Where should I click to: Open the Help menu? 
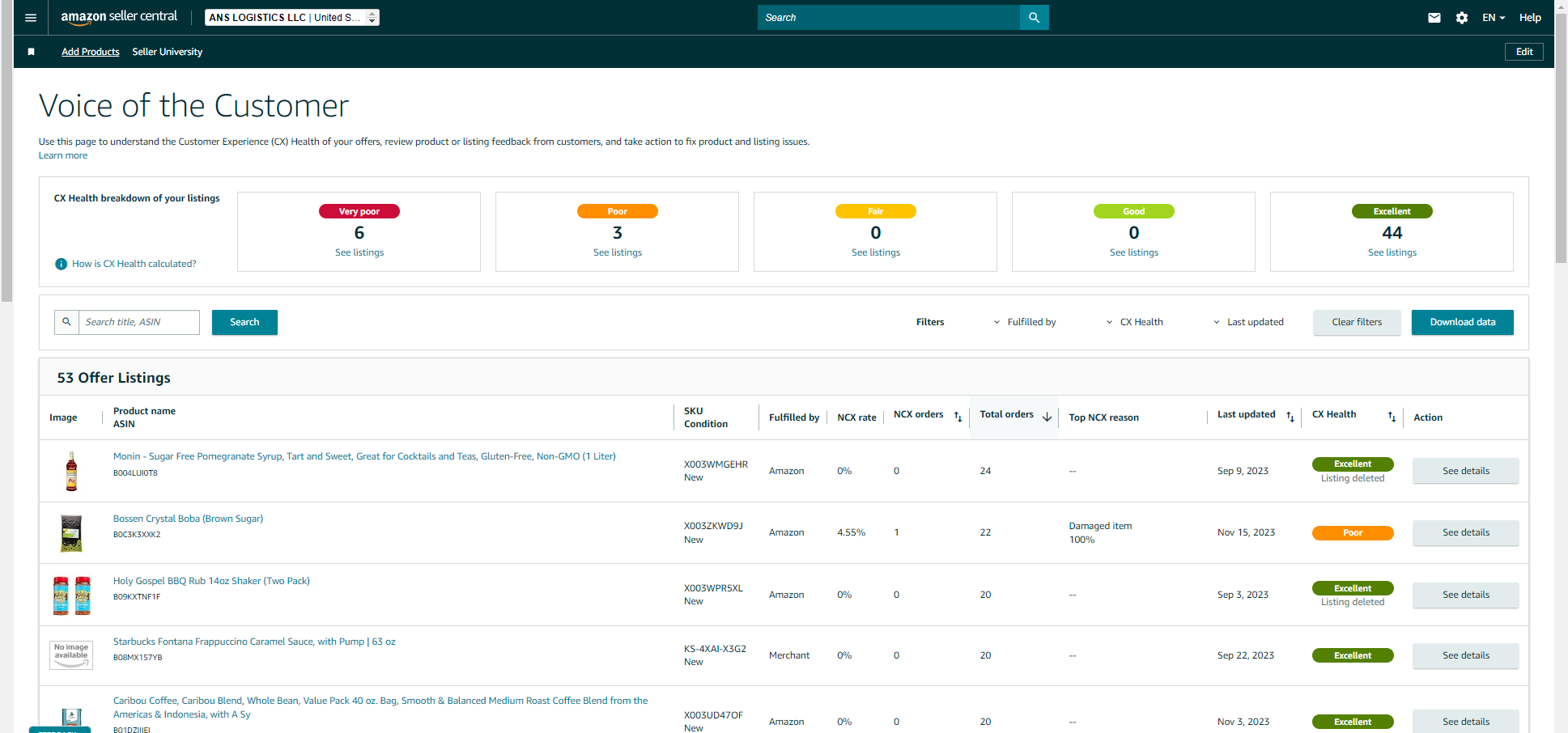pos(1530,18)
